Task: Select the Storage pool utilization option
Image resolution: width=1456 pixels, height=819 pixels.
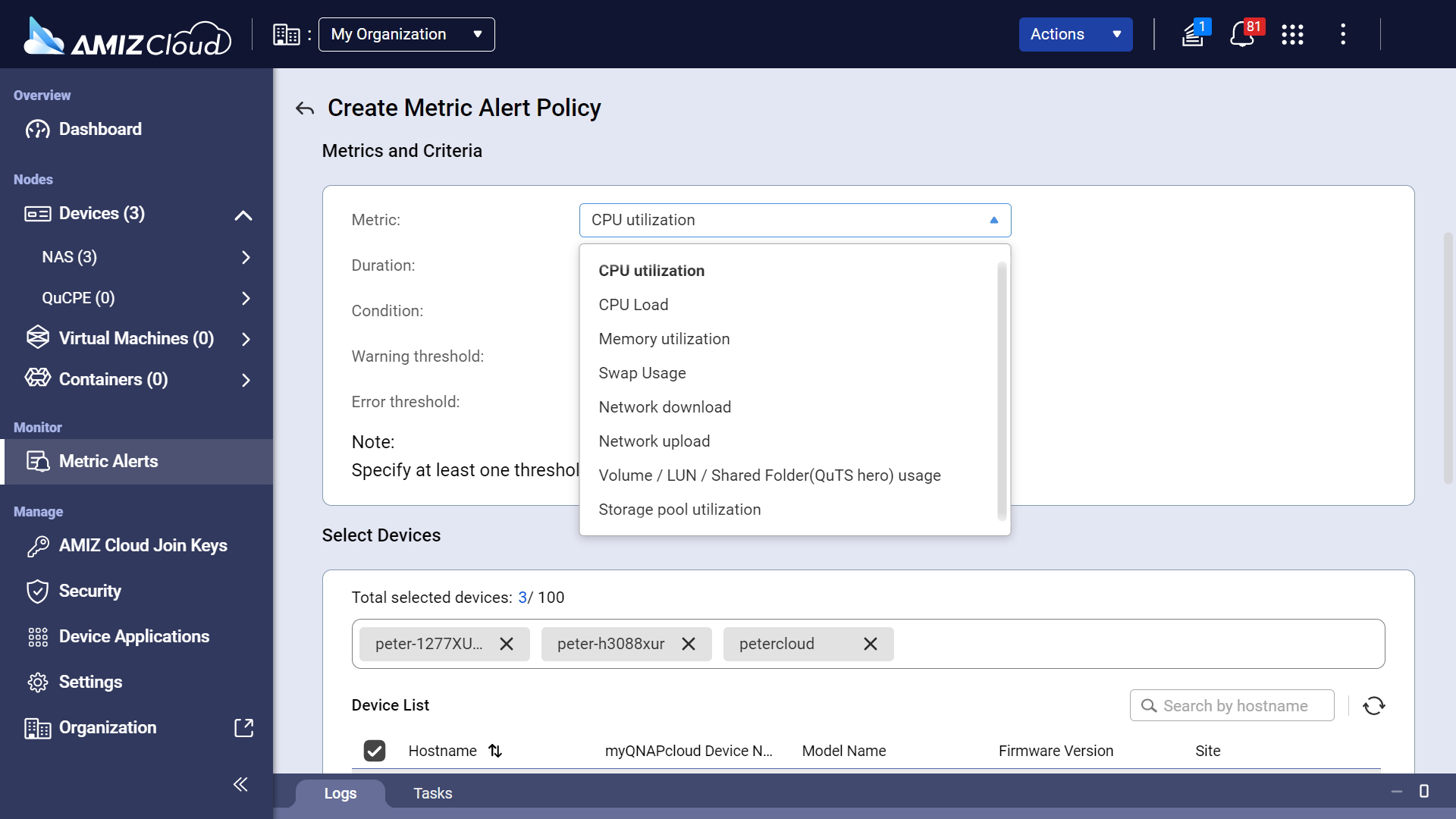Action: 679,510
